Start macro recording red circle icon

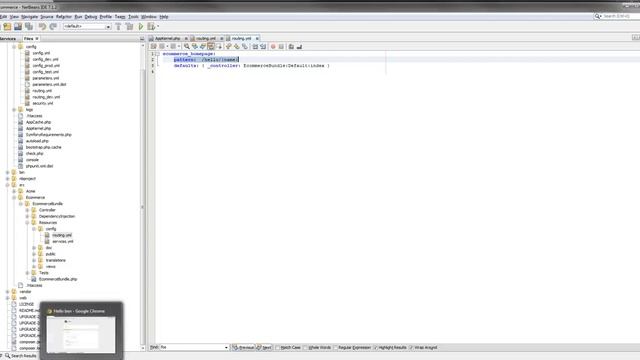[273, 47]
